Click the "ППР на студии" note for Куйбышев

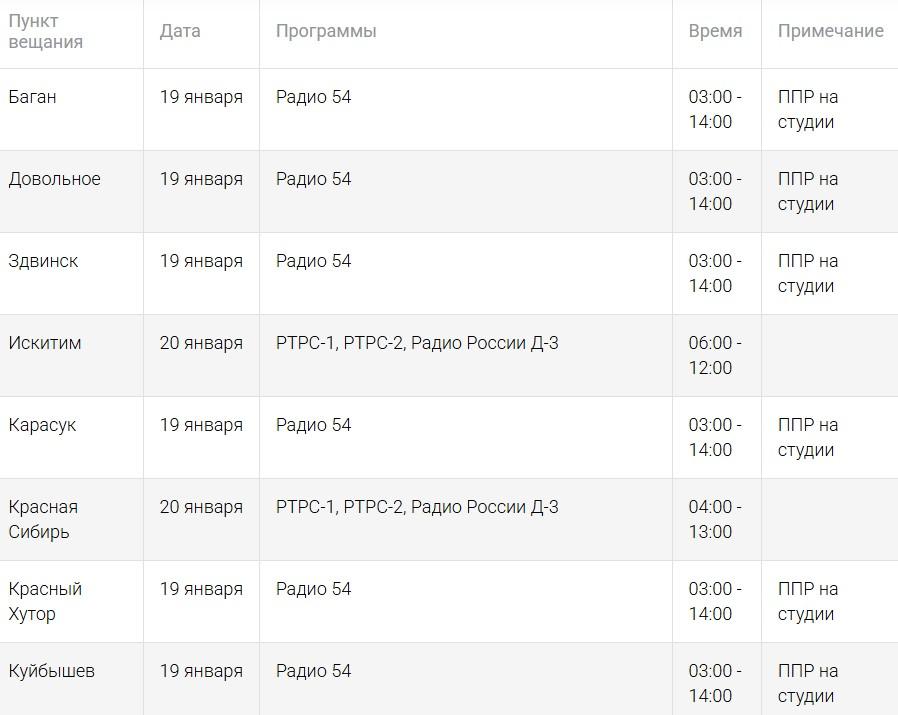point(807,683)
